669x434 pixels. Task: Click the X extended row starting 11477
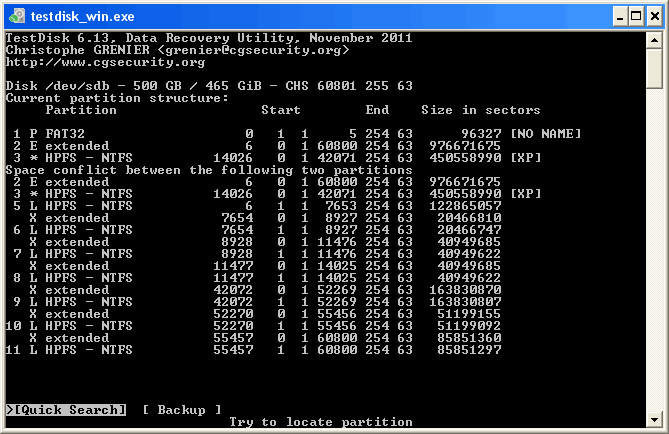pos(265,266)
